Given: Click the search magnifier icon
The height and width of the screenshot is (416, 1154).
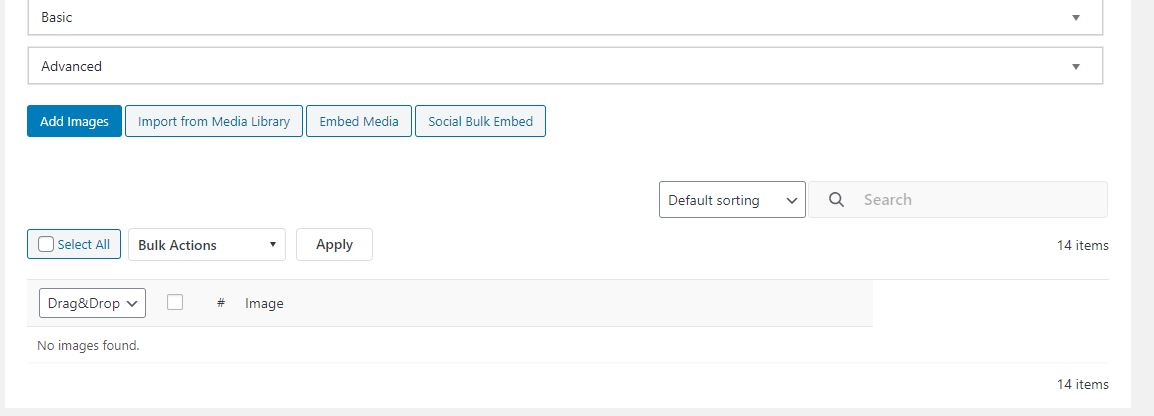Looking at the screenshot, I should point(837,200).
